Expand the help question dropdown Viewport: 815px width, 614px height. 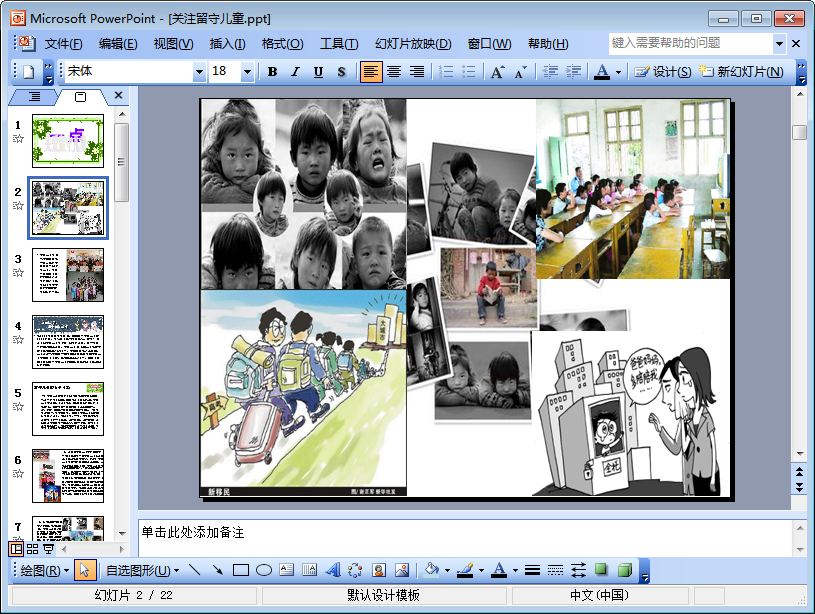point(779,44)
